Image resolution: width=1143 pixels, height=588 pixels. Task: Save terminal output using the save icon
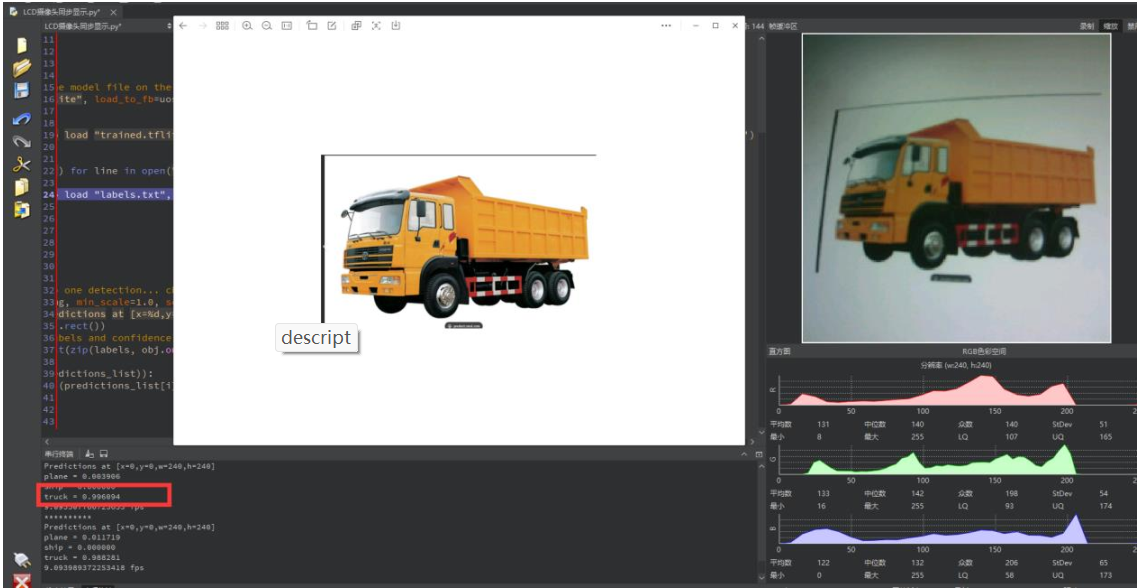click(x=104, y=454)
